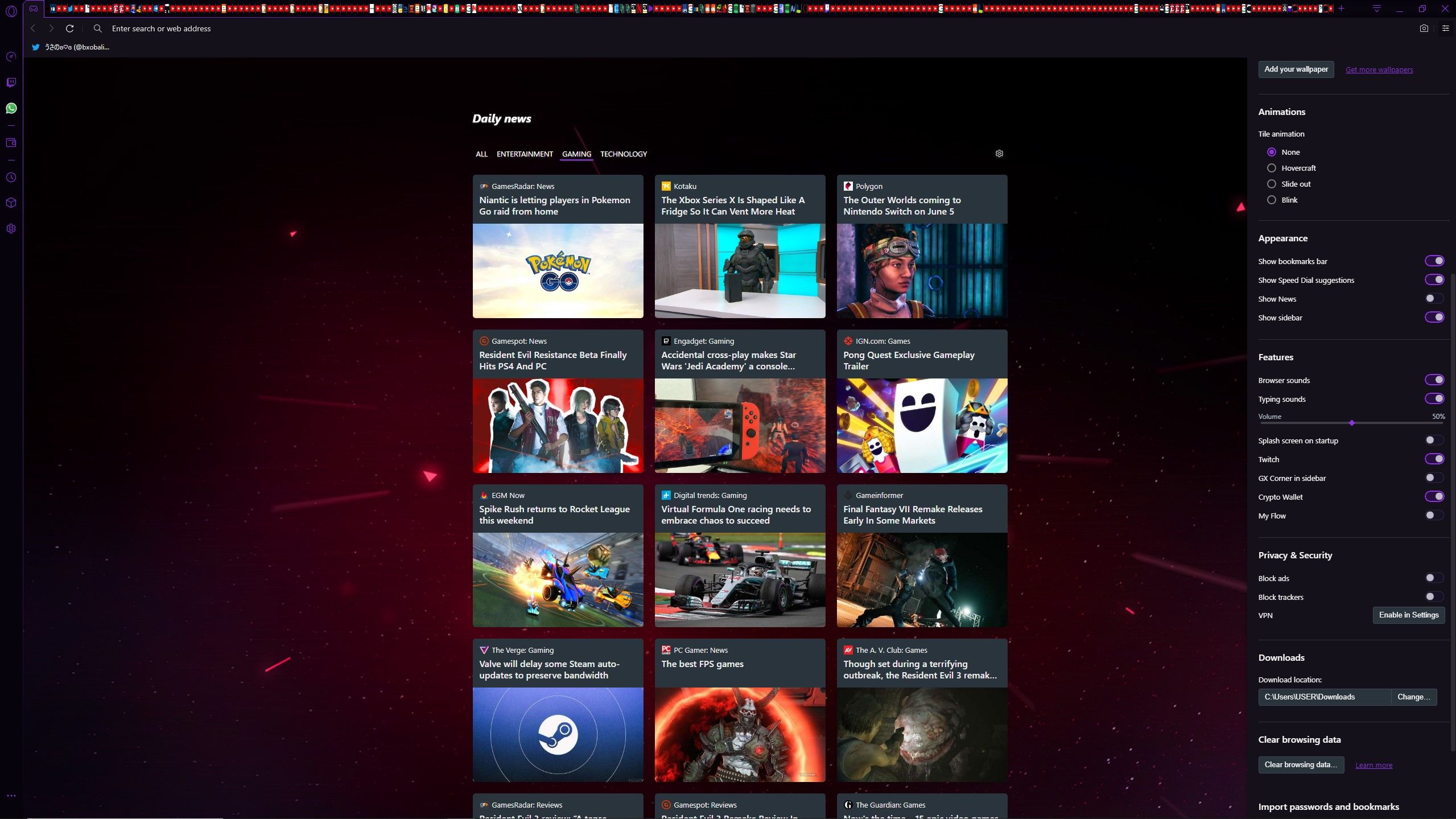This screenshot has height=819, width=1456.
Task: Open the Twitch panel in sidebar
Action: 11,83
